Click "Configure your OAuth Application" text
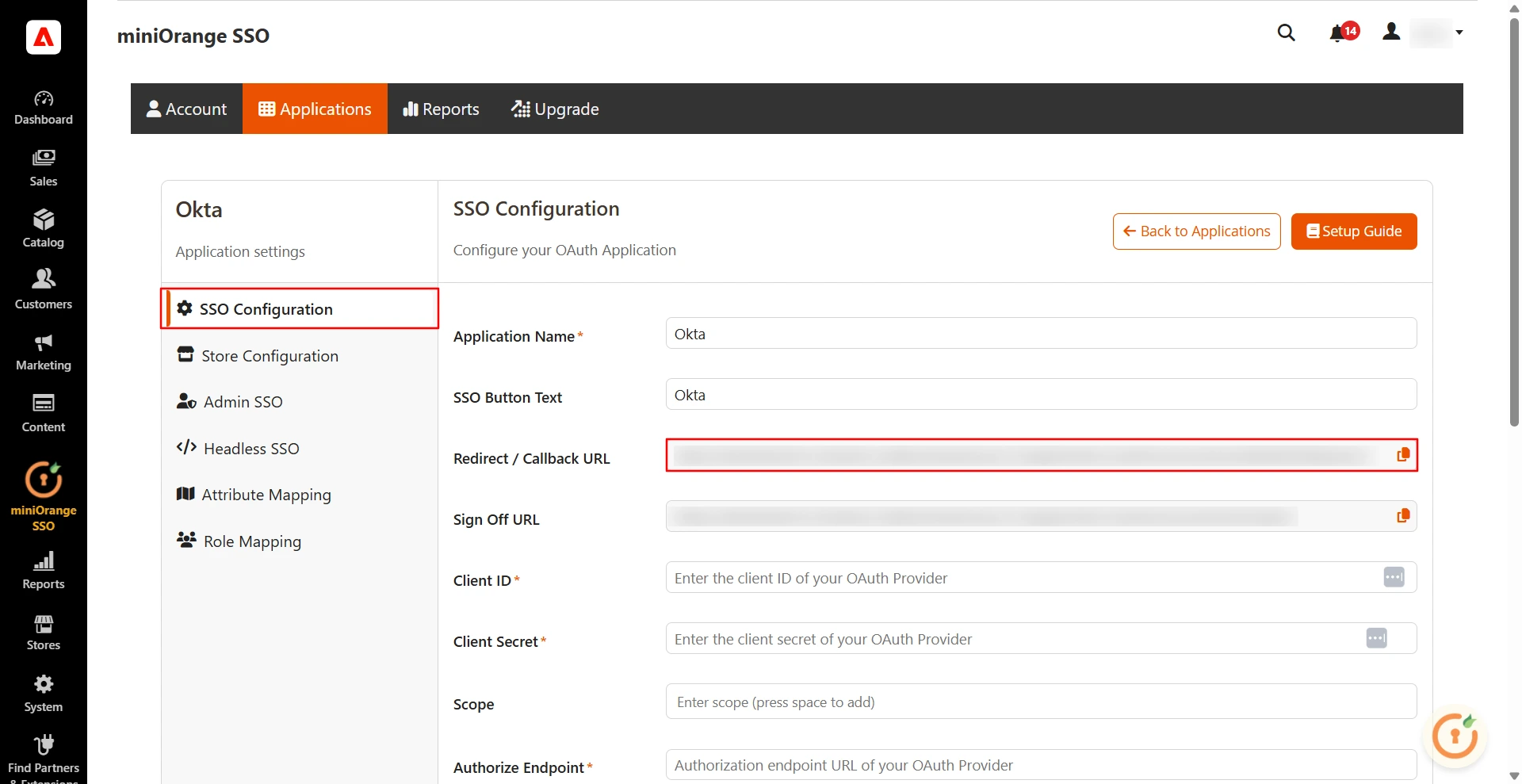Image resolution: width=1522 pixels, height=784 pixels. coord(564,250)
